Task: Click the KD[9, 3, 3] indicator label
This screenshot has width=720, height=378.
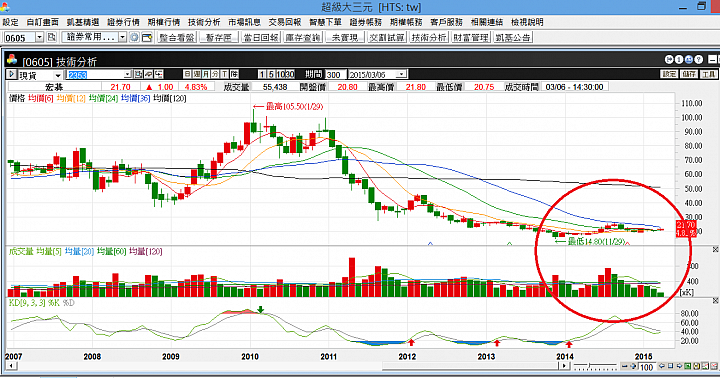Action: click(x=28, y=303)
